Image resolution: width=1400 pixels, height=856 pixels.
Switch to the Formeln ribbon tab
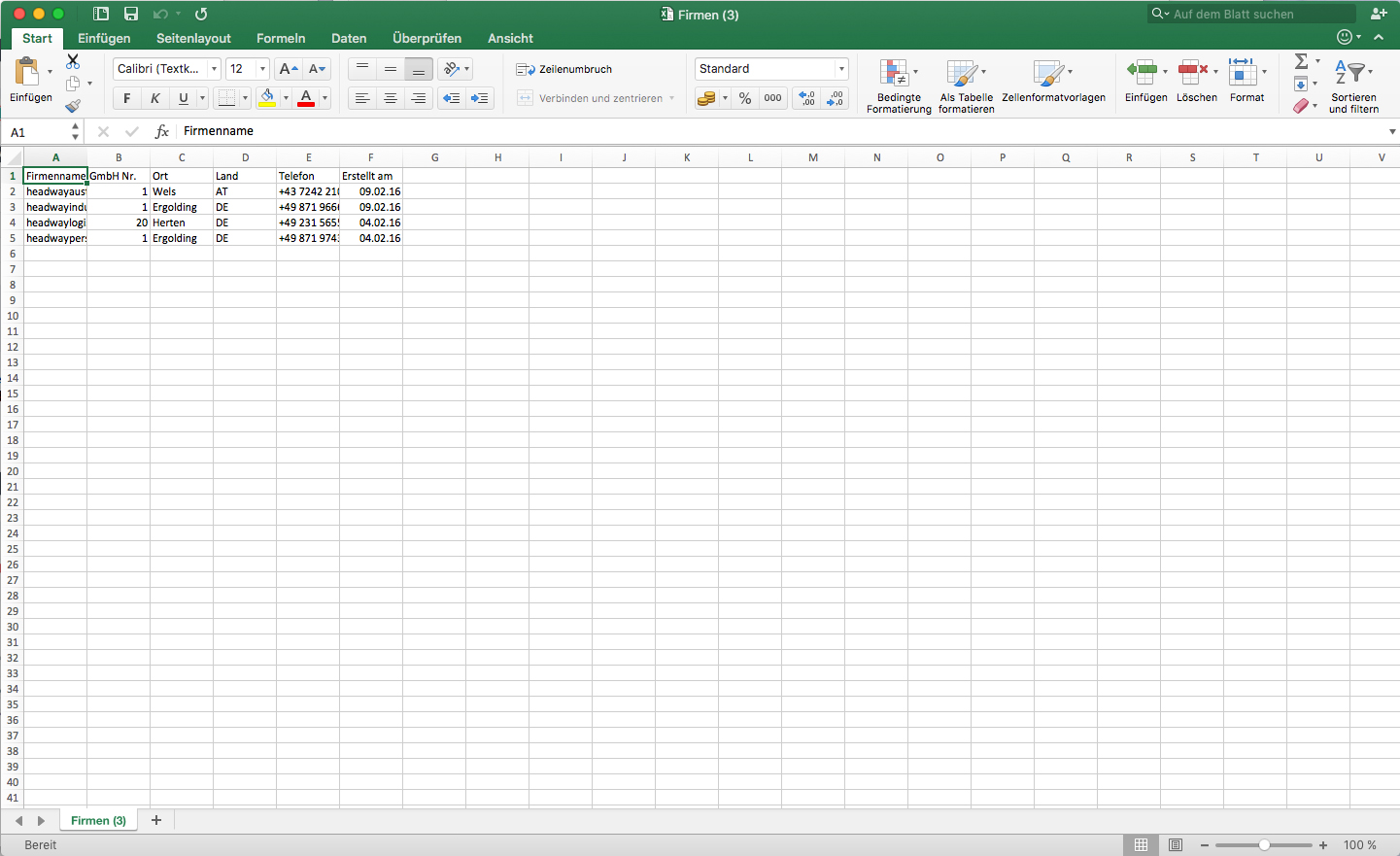281,38
